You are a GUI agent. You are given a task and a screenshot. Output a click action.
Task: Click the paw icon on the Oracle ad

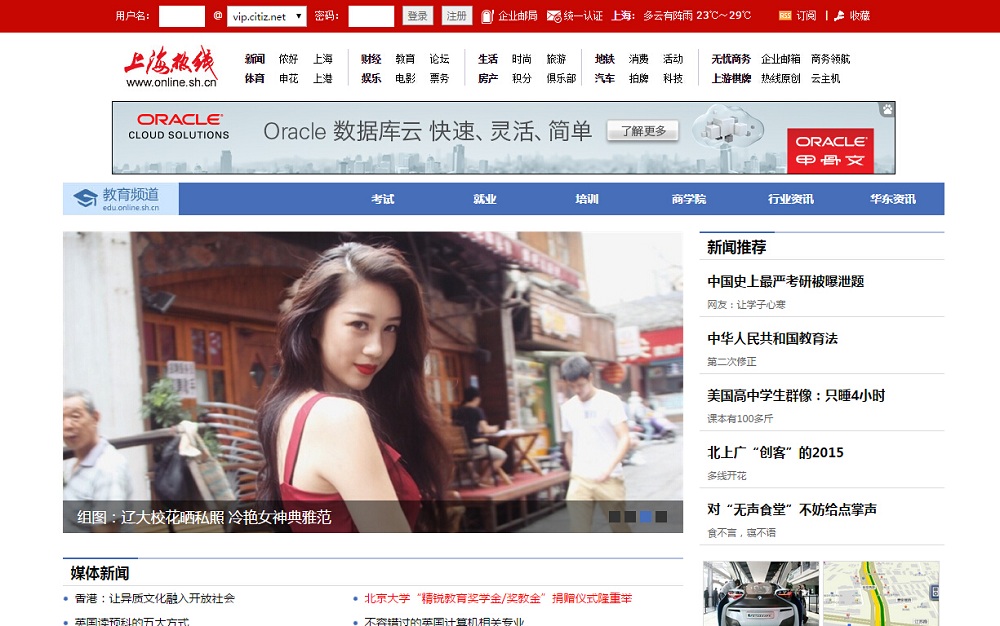(887, 110)
